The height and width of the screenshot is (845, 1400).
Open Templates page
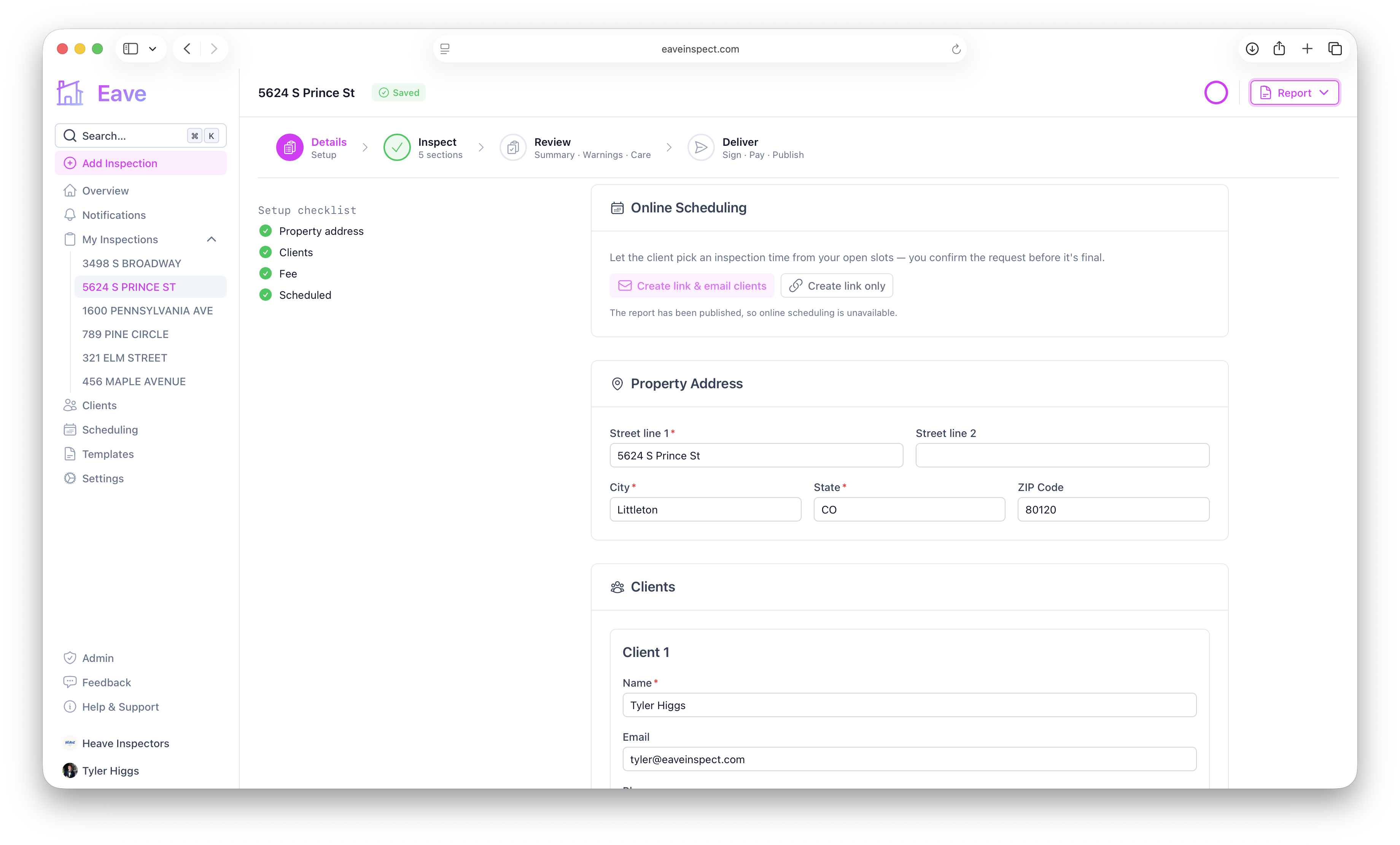[141, 454]
